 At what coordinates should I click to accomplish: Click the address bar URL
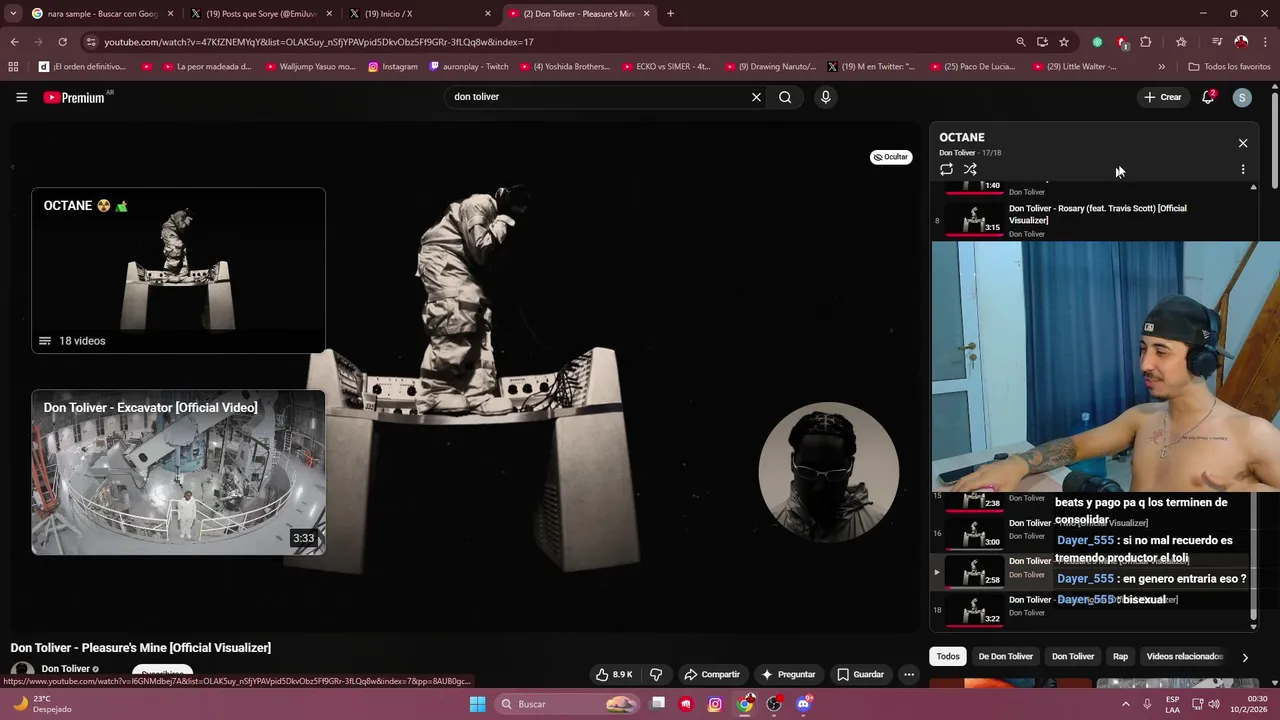pos(320,42)
